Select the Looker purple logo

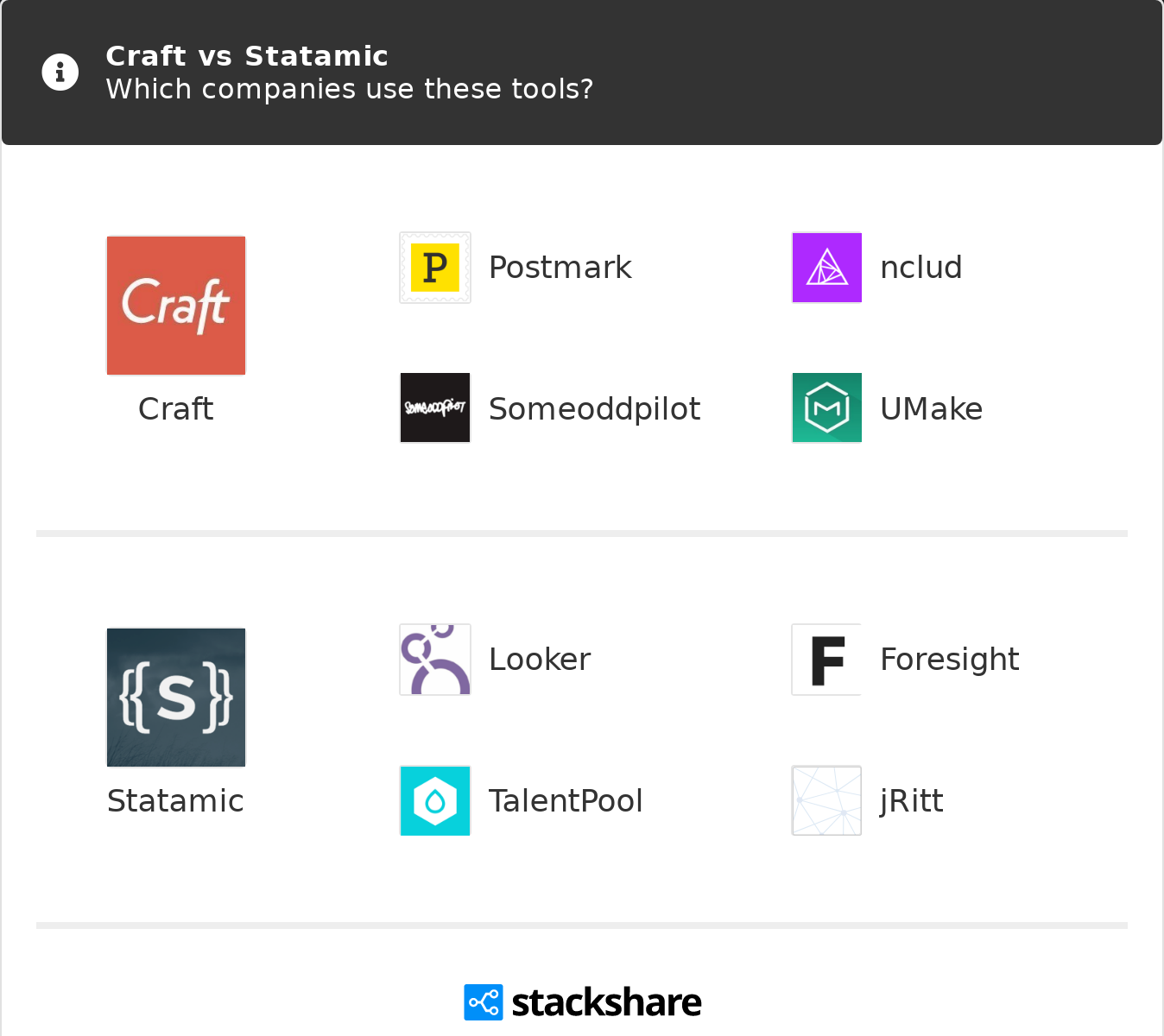pos(434,659)
